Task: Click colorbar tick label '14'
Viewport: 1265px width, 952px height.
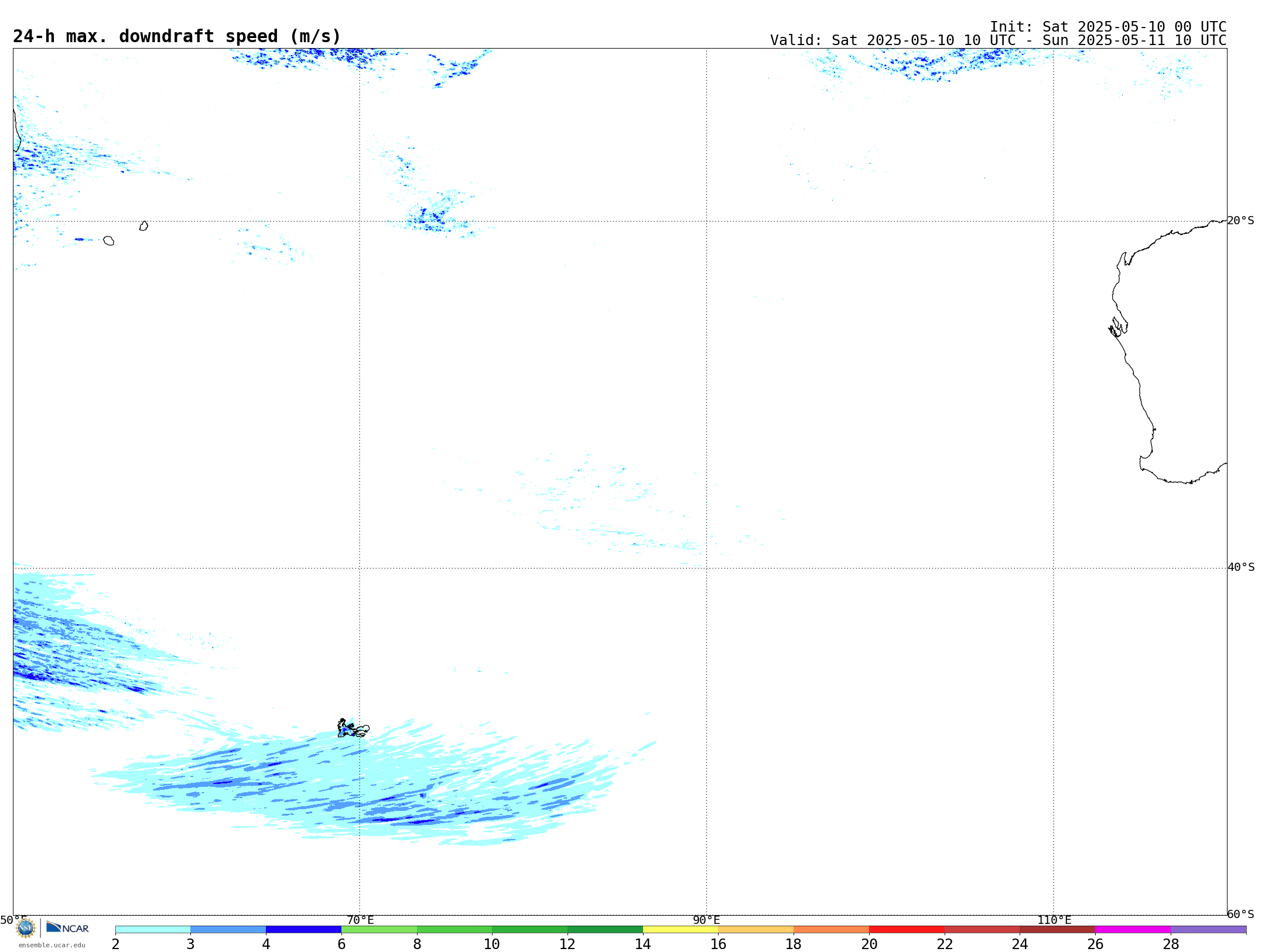Action: (x=643, y=944)
